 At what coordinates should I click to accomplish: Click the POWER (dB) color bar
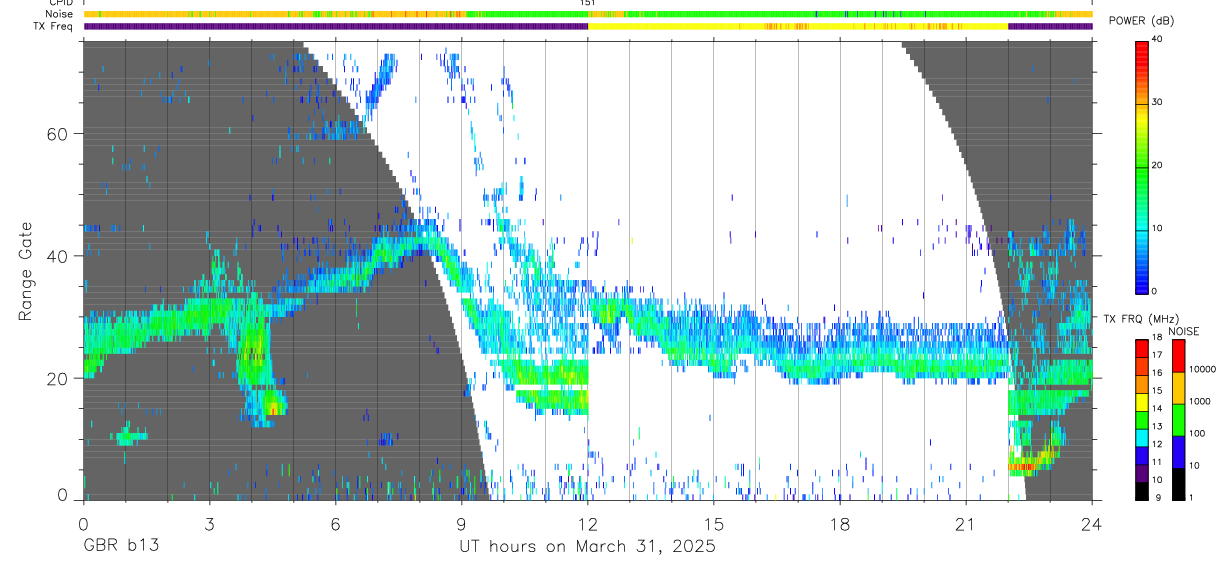click(x=1143, y=166)
